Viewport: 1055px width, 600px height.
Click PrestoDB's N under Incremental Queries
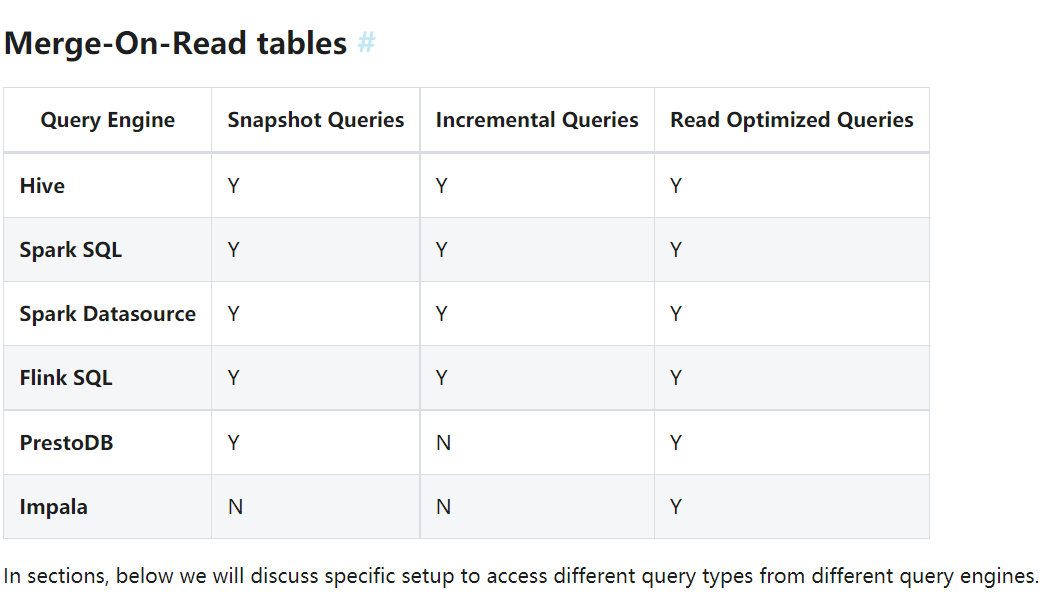(443, 443)
